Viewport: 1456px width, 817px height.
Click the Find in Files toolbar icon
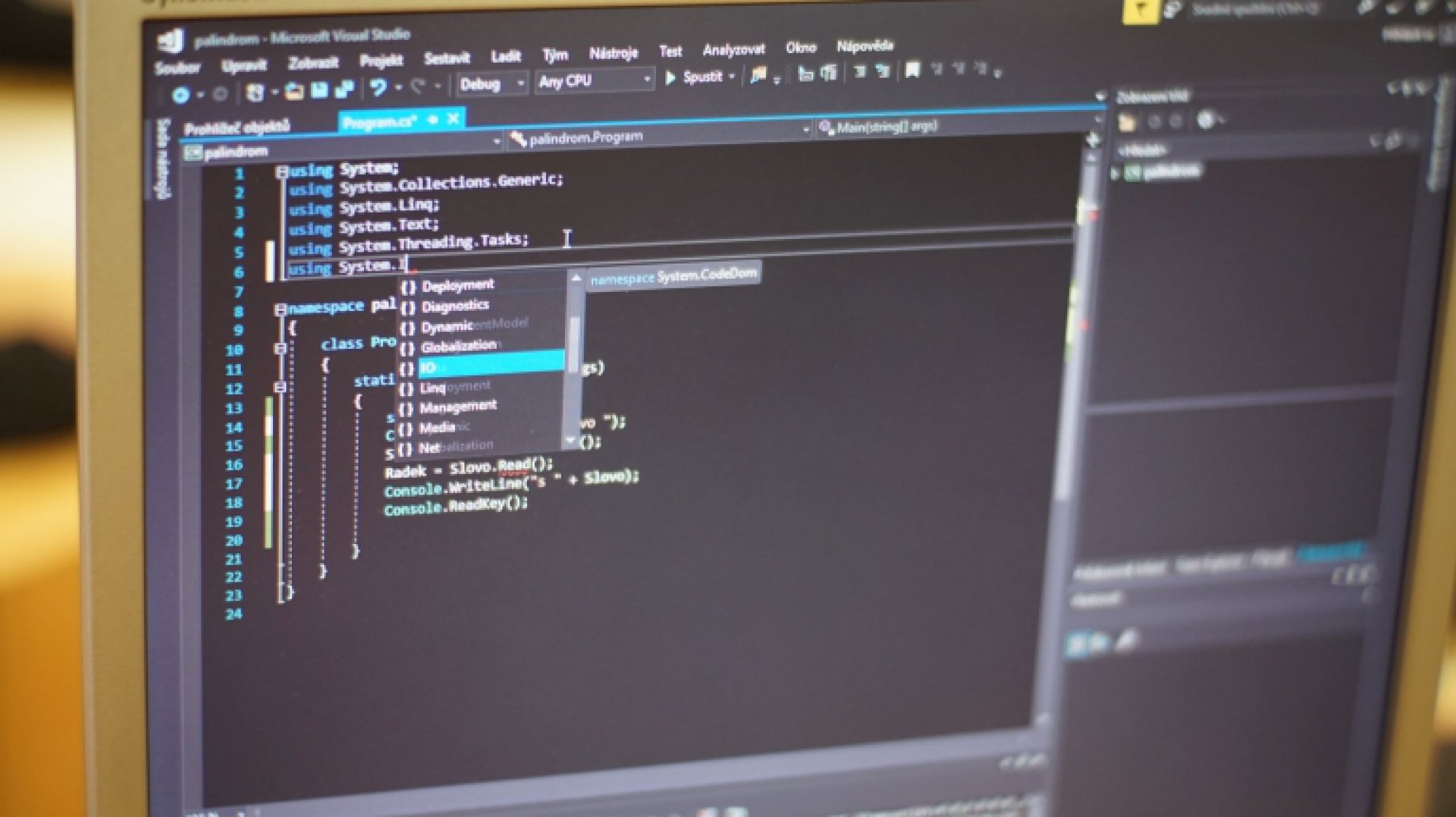(x=758, y=74)
